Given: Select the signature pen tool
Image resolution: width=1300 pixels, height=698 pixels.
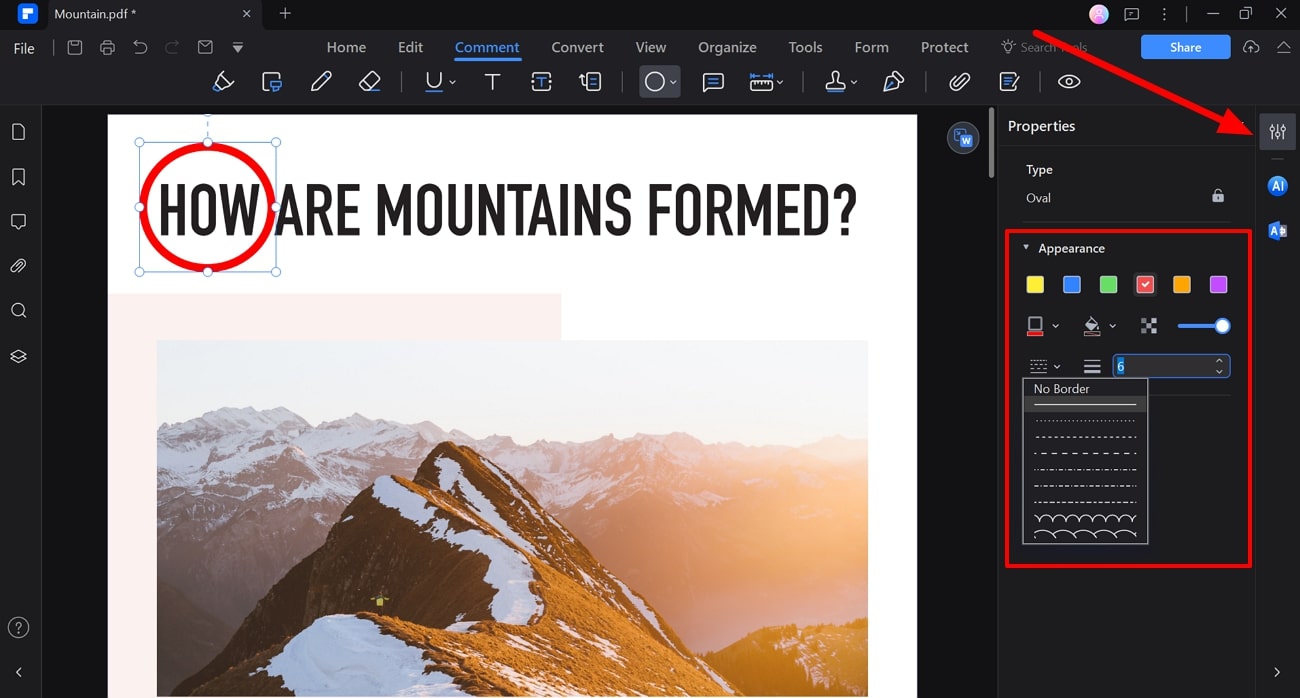Looking at the screenshot, I should [893, 82].
